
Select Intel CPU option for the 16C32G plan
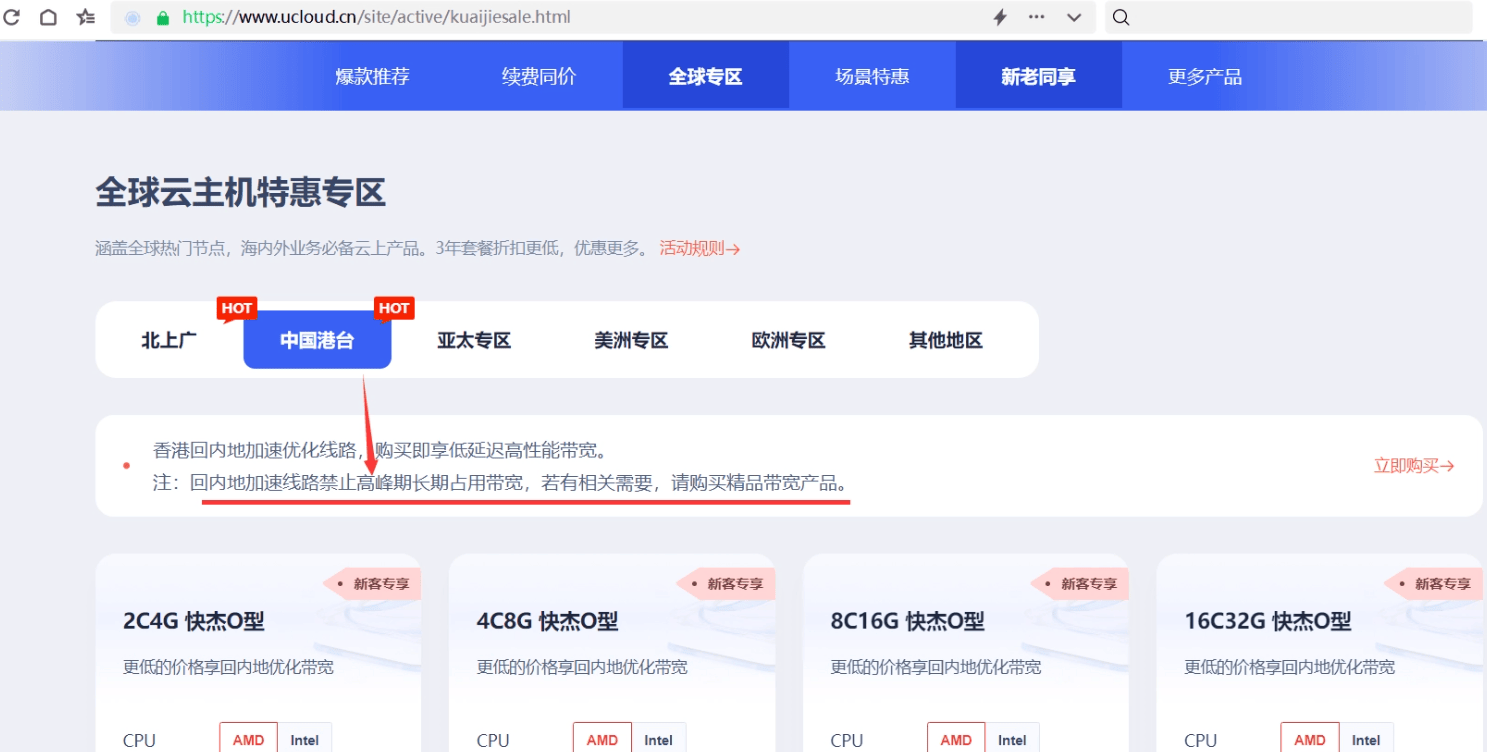tap(1367, 739)
